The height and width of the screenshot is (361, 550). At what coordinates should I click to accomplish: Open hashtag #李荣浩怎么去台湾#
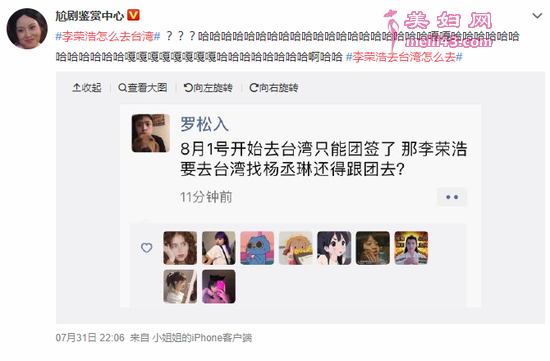tap(108, 36)
